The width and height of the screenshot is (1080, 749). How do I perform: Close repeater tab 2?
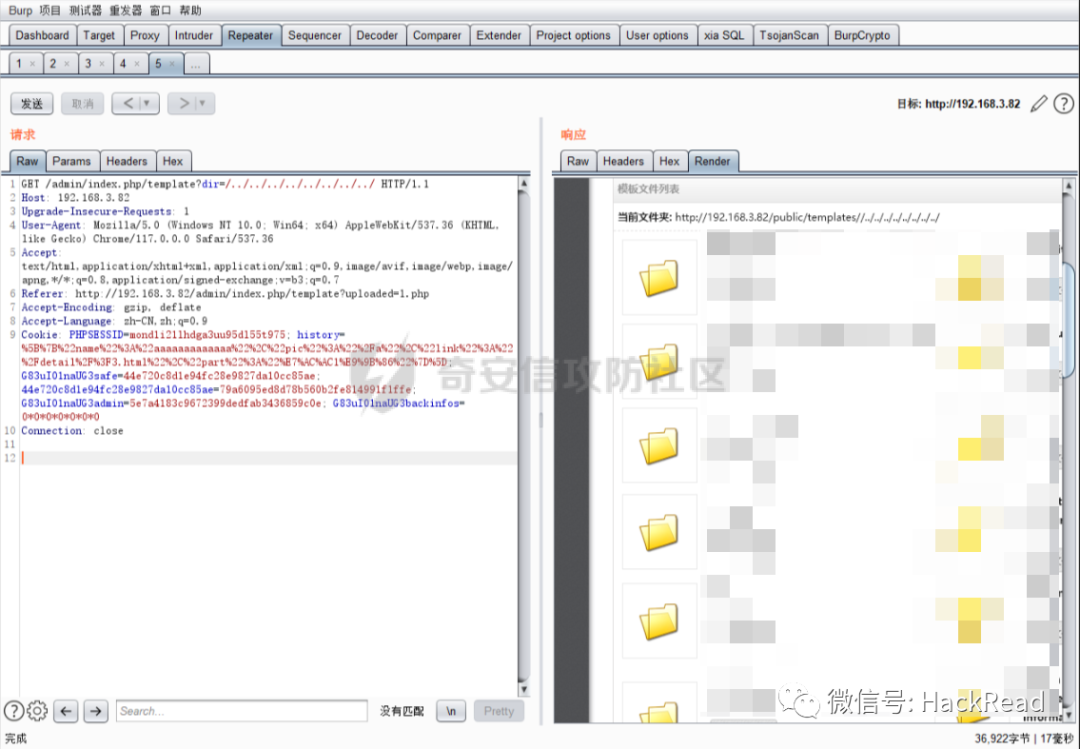click(x=67, y=63)
